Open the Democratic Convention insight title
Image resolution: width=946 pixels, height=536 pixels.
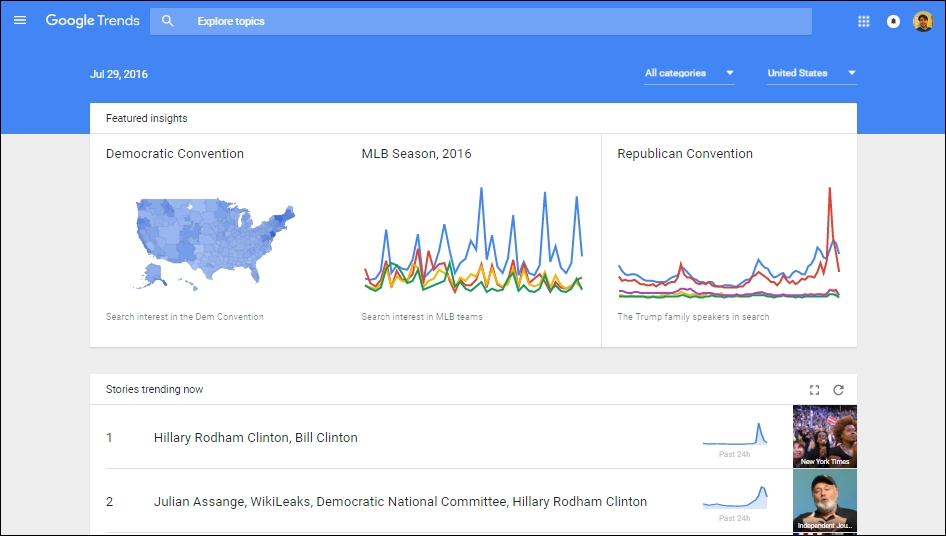tap(175, 153)
